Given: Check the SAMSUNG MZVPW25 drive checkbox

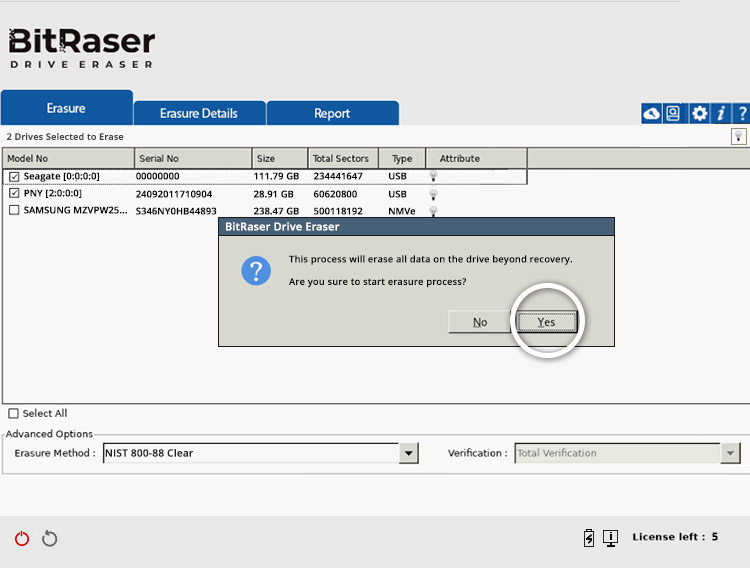Looking at the screenshot, I should pyautogui.click(x=14, y=210).
